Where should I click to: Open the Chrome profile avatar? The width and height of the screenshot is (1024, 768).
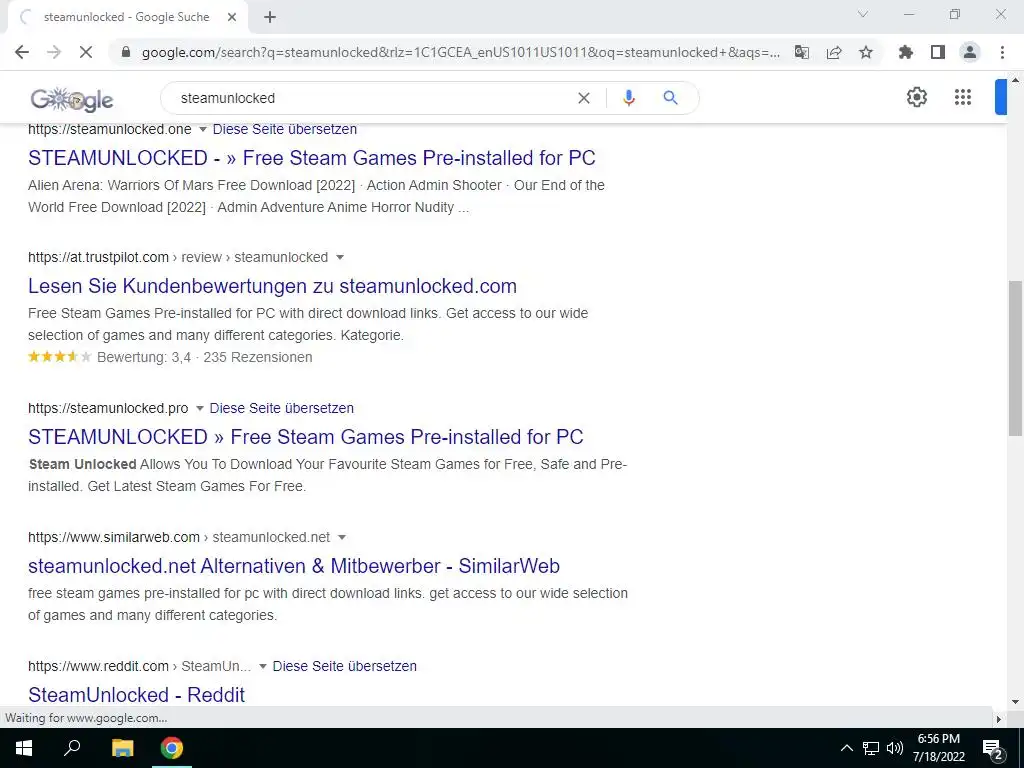(x=970, y=52)
